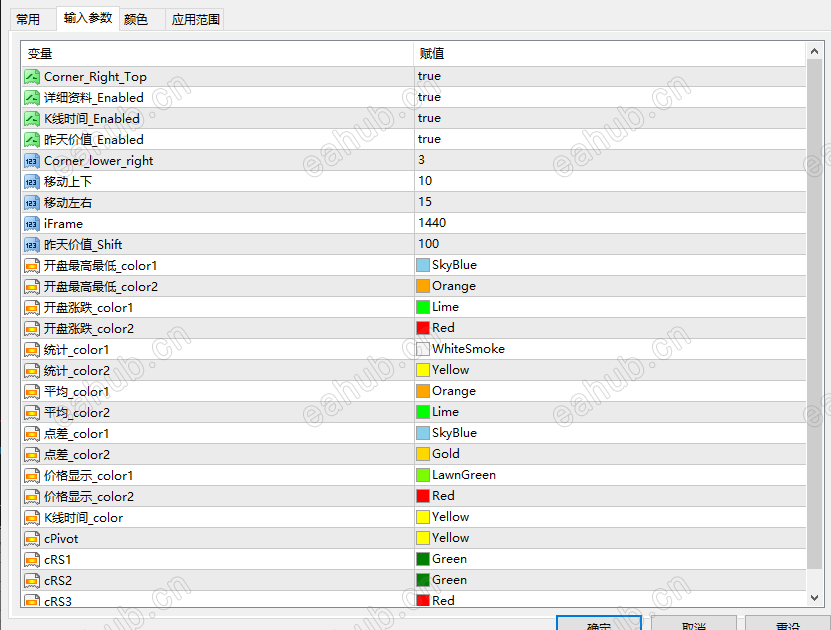Click the color icon beside K线时间_color
The image size is (831, 630).
coord(32,518)
